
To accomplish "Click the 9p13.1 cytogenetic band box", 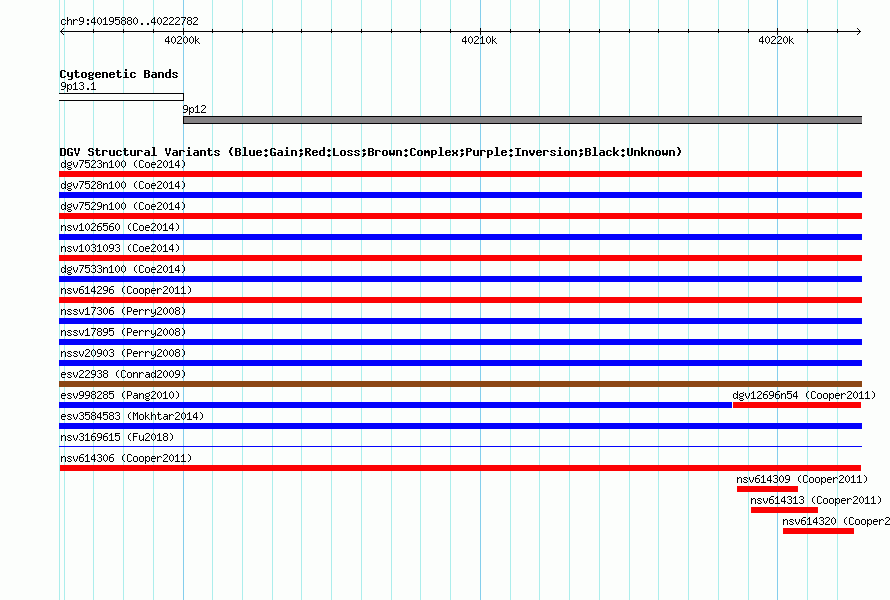I will 121,97.
